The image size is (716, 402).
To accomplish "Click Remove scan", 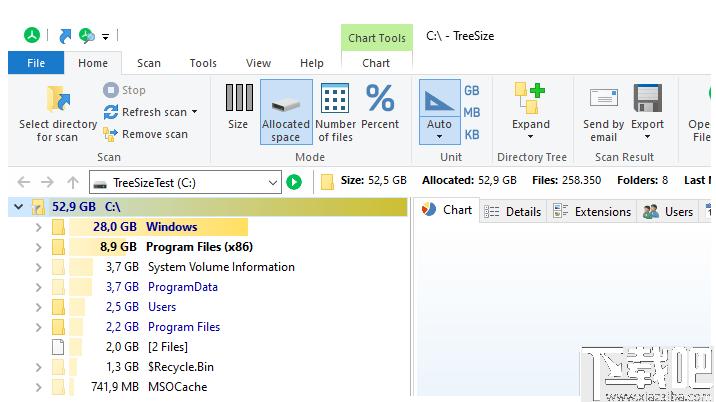I will pos(145,134).
